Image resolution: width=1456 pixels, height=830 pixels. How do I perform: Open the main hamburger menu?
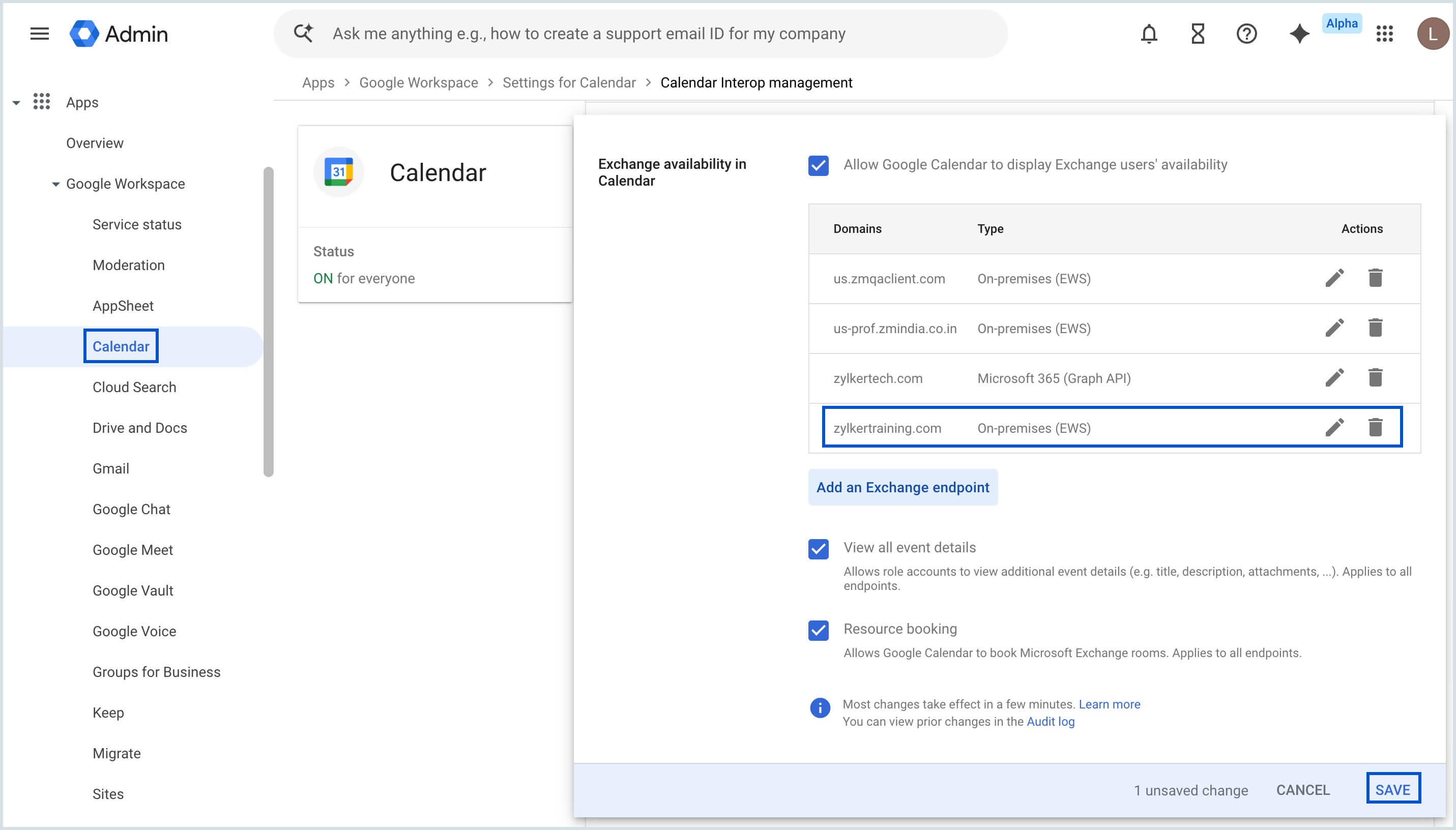point(39,34)
